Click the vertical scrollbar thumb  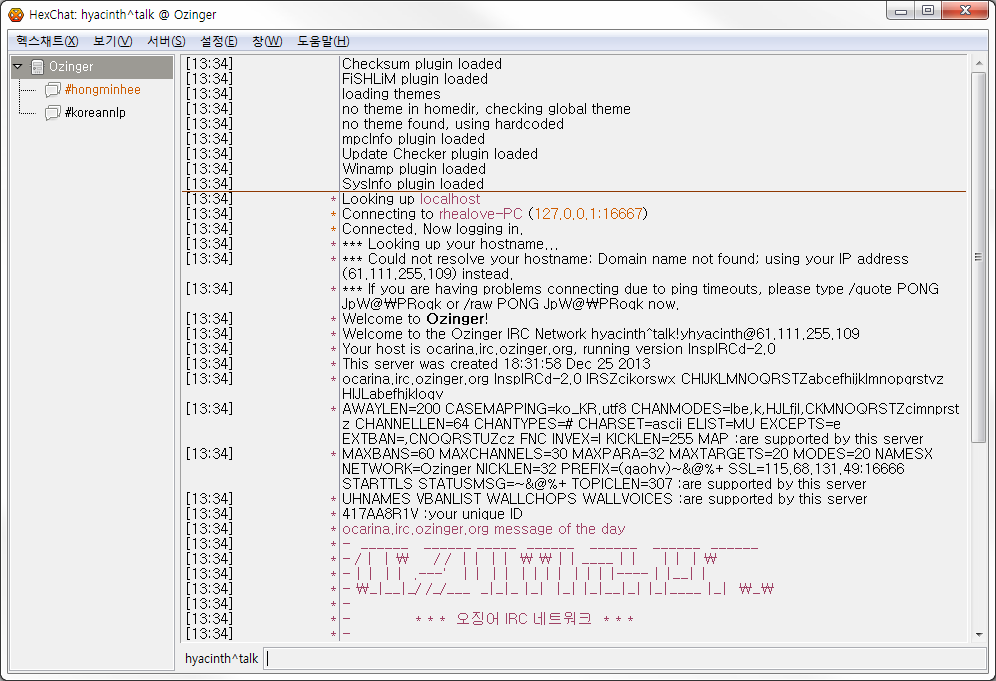[x=978, y=257]
